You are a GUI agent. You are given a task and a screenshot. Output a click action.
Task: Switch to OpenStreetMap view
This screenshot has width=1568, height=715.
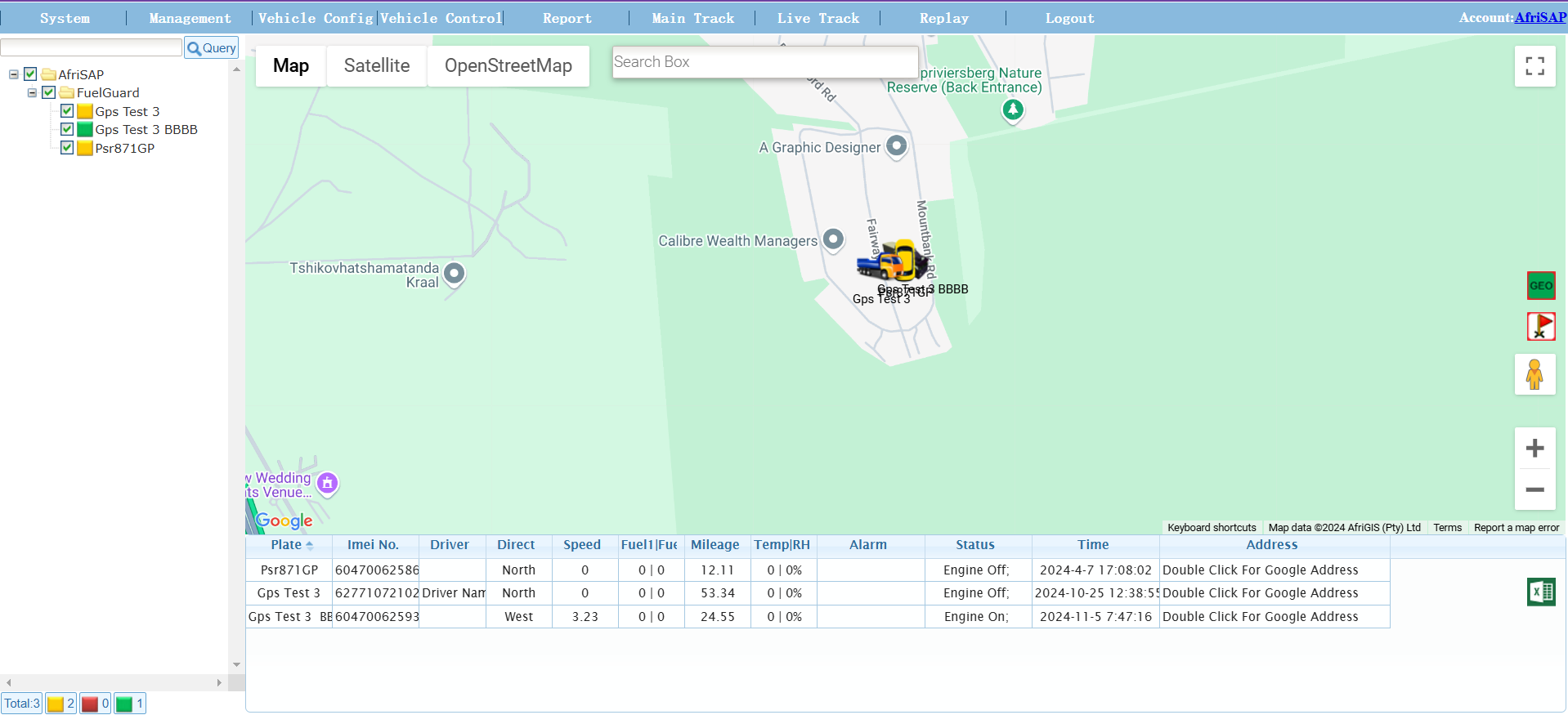[x=508, y=66]
